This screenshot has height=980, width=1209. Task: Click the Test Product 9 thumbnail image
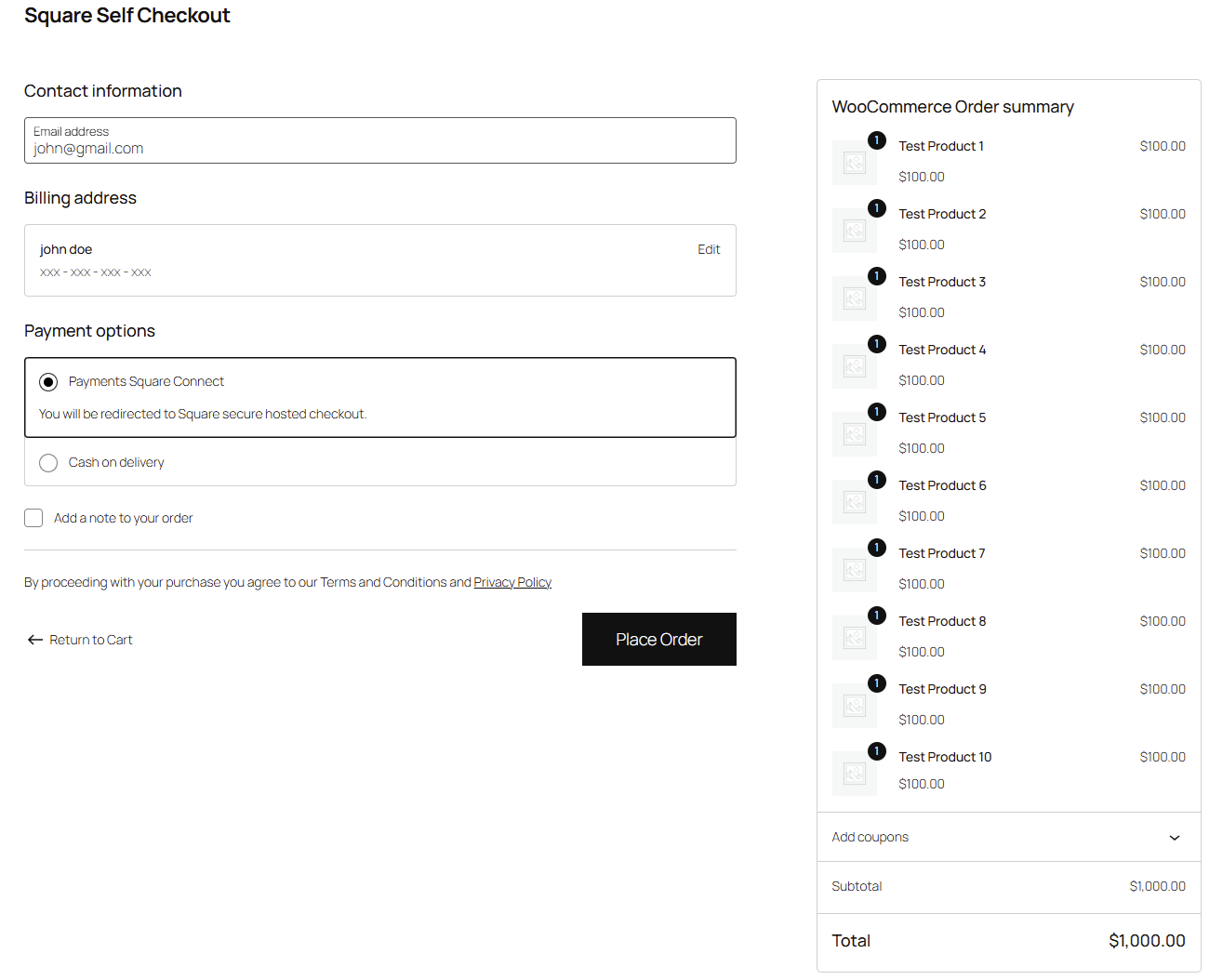point(854,706)
